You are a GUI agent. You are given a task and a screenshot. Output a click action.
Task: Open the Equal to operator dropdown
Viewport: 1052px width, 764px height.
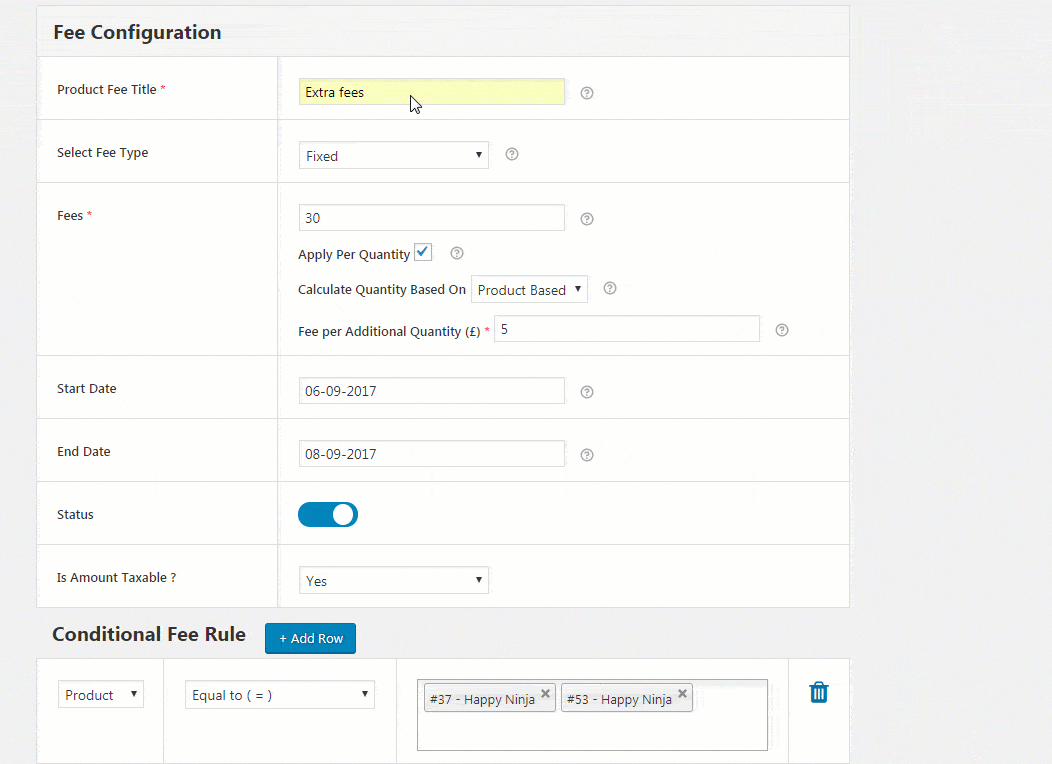280,695
